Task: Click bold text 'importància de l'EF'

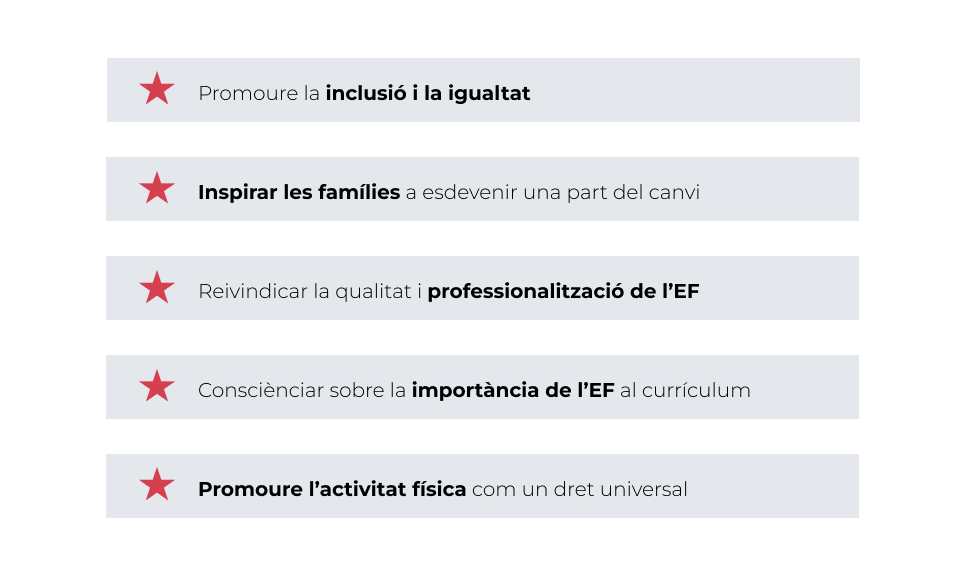Action: [512, 390]
